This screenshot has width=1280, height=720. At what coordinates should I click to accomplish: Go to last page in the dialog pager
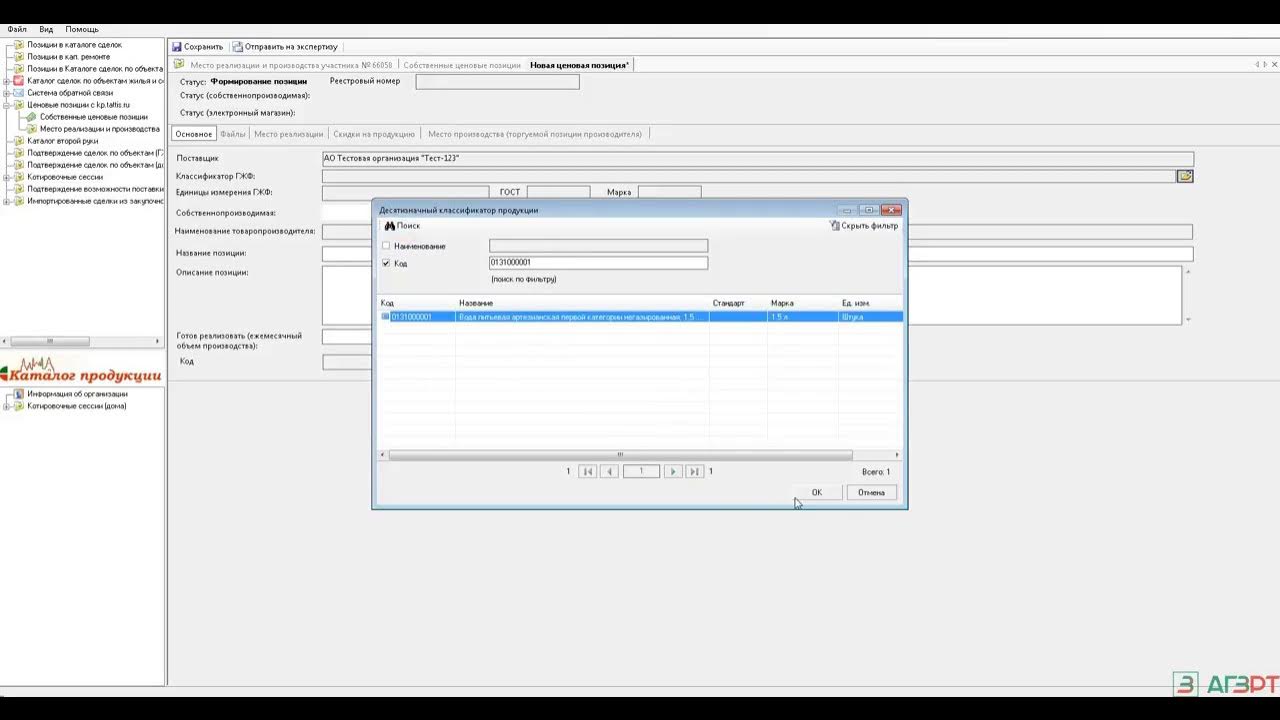(694, 471)
